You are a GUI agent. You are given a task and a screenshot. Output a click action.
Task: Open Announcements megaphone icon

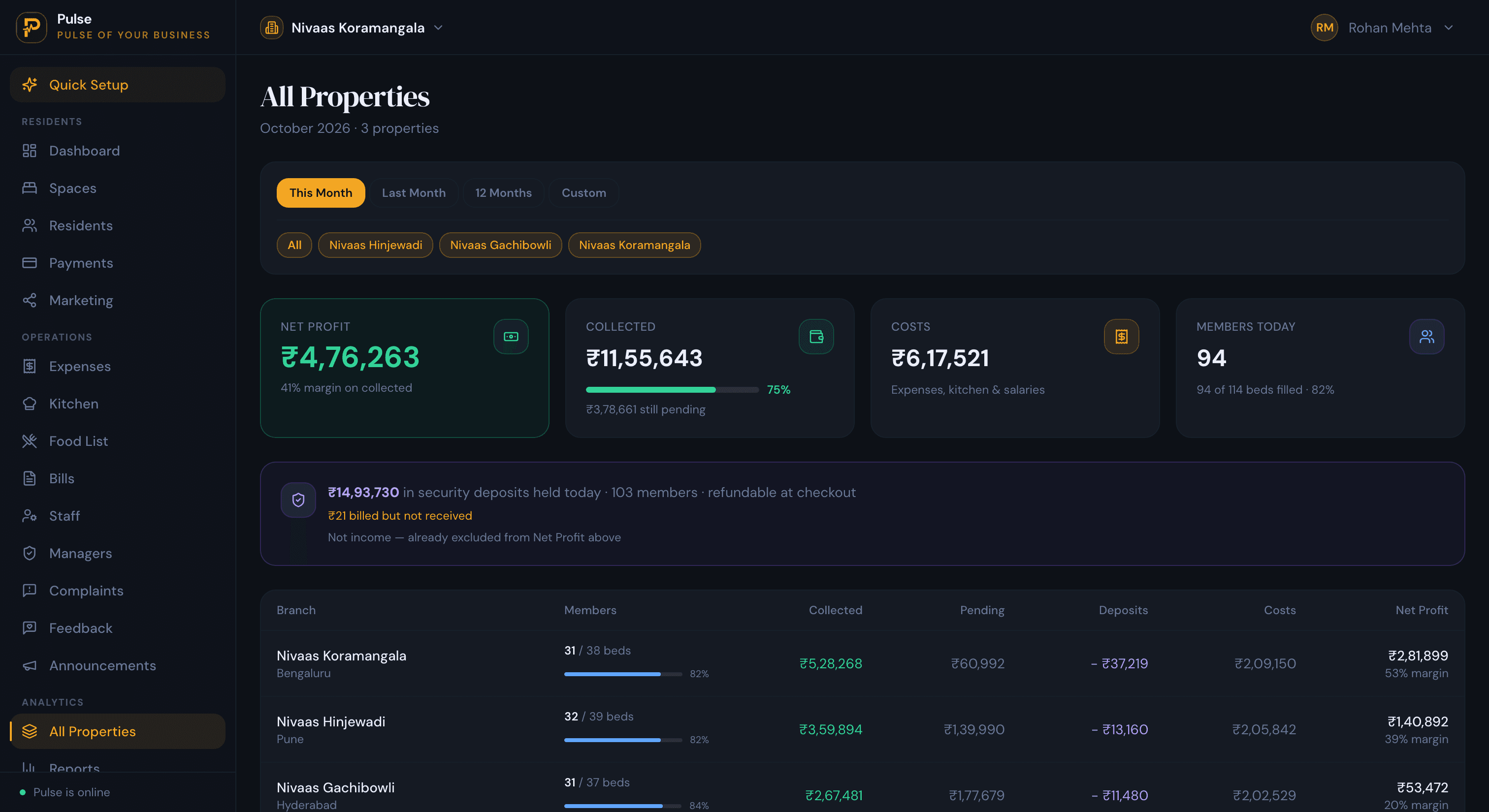[30, 665]
